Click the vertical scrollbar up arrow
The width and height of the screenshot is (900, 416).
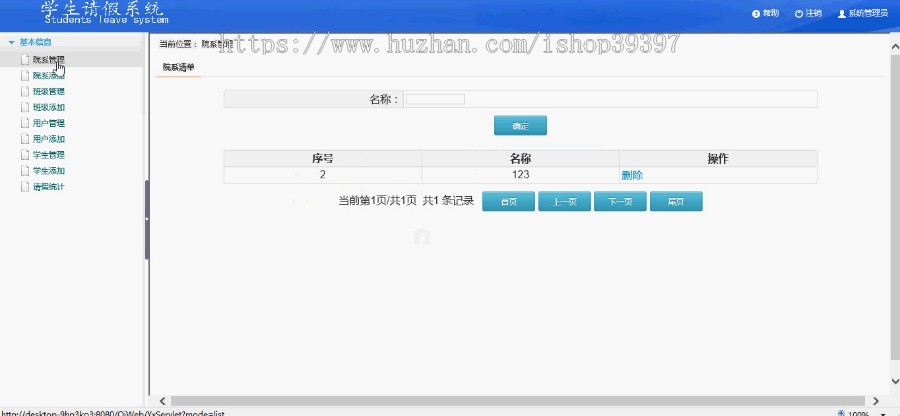894,45
